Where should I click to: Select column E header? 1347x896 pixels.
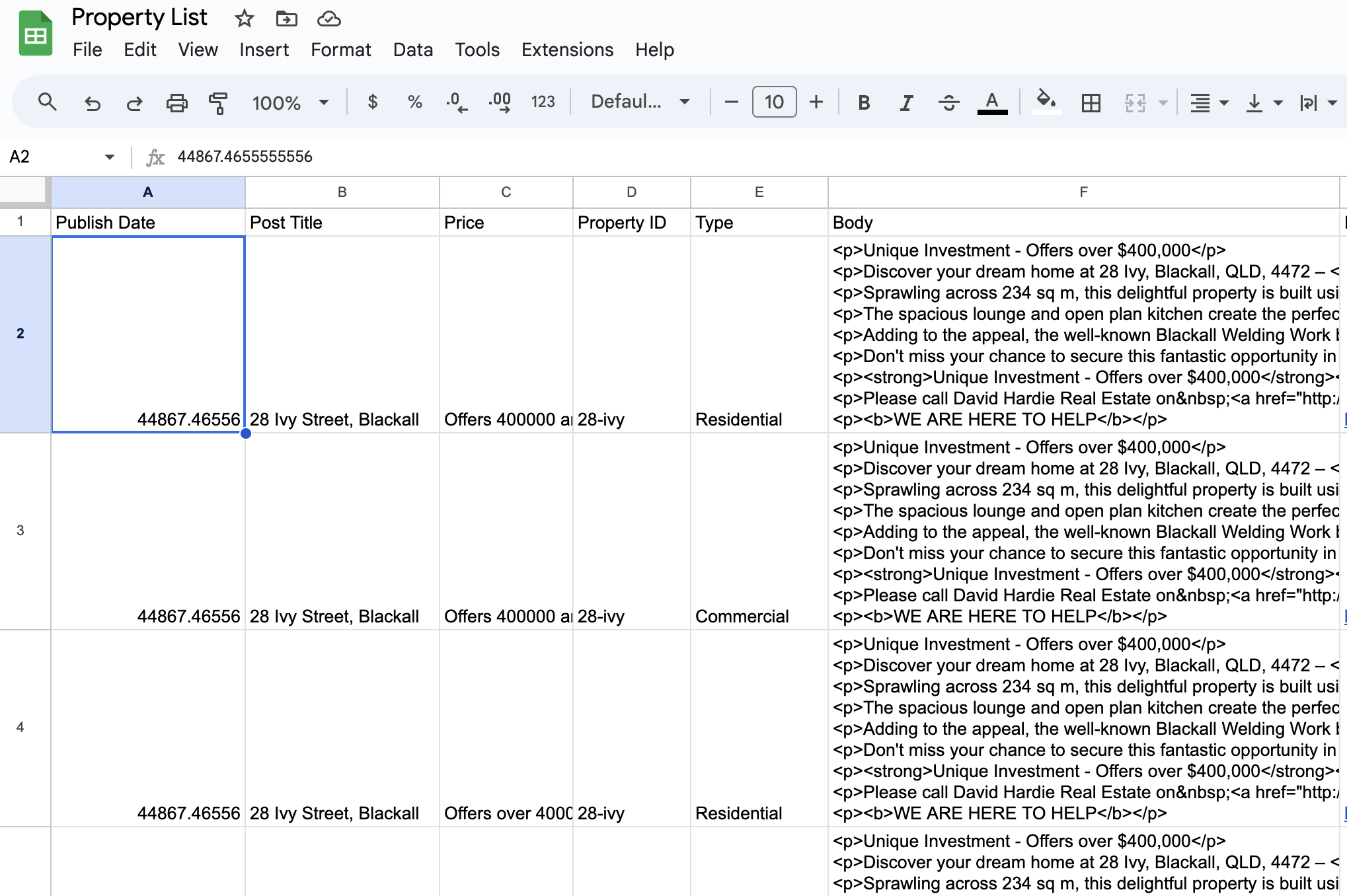759,192
